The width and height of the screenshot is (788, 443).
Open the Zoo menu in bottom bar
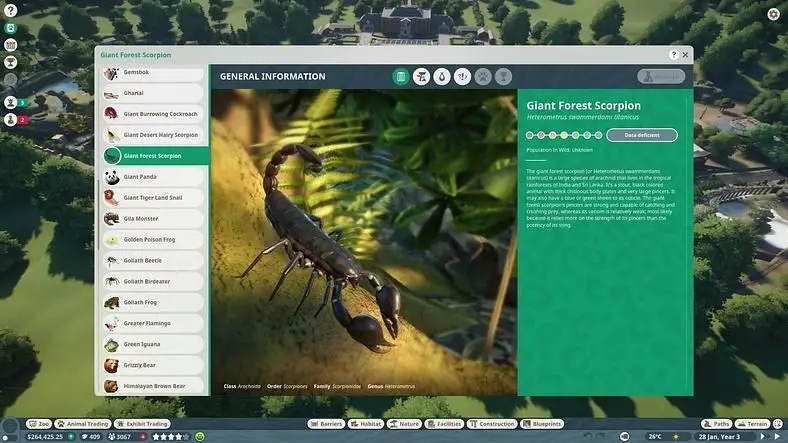pyautogui.click(x=39, y=424)
